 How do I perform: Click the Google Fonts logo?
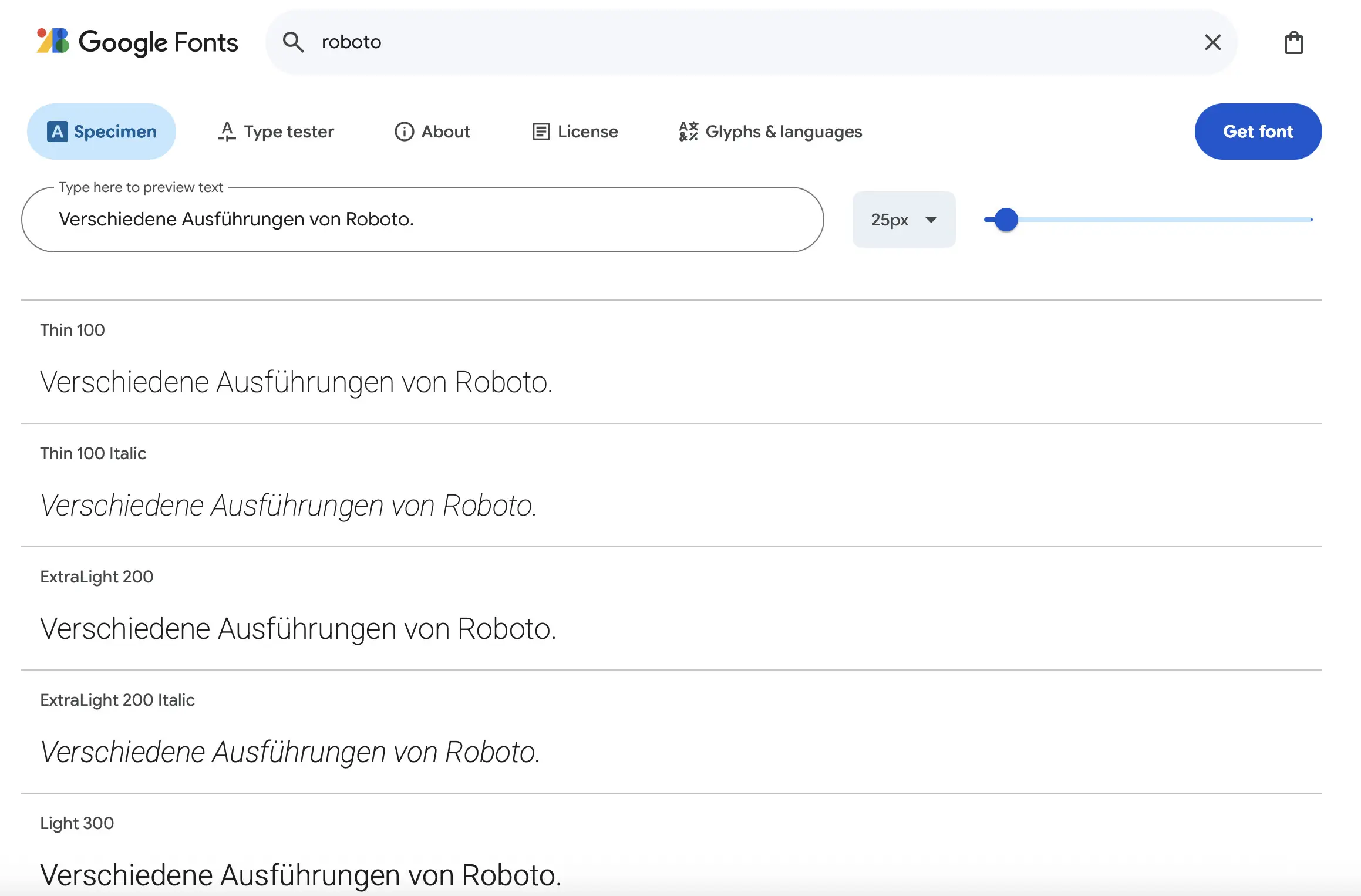tap(135, 42)
